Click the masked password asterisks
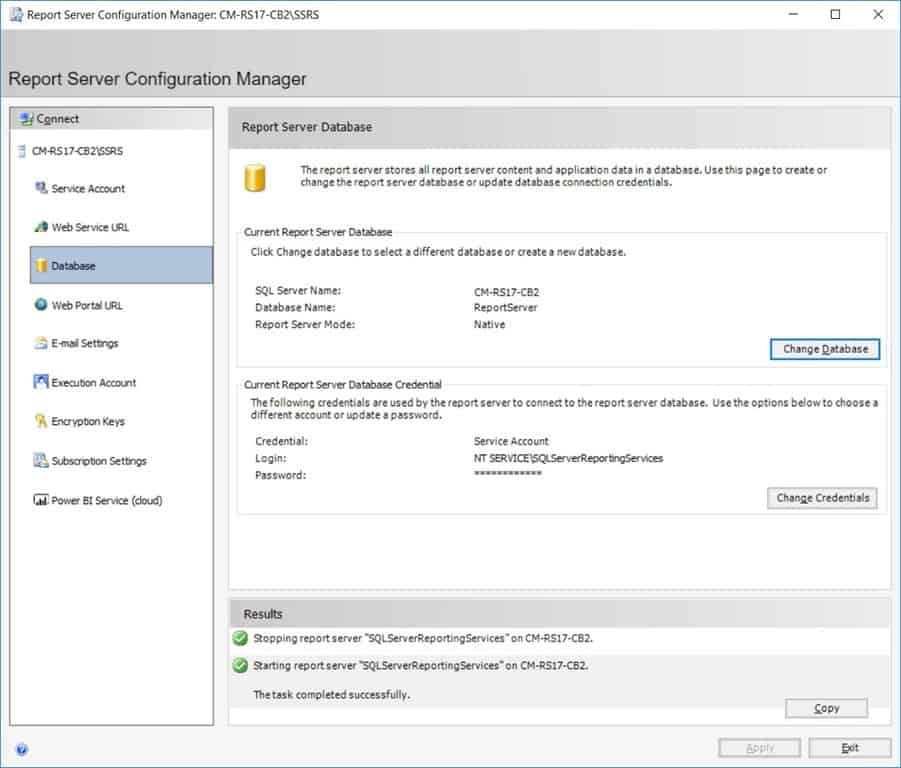 pyautogui.click(x=507, y=473)
